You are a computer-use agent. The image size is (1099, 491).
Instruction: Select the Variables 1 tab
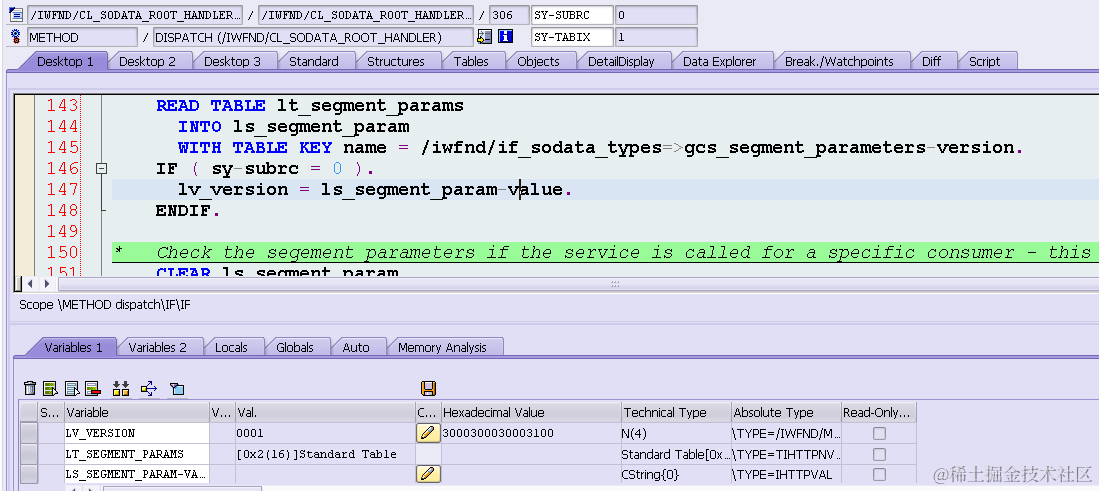pos(73,347)
